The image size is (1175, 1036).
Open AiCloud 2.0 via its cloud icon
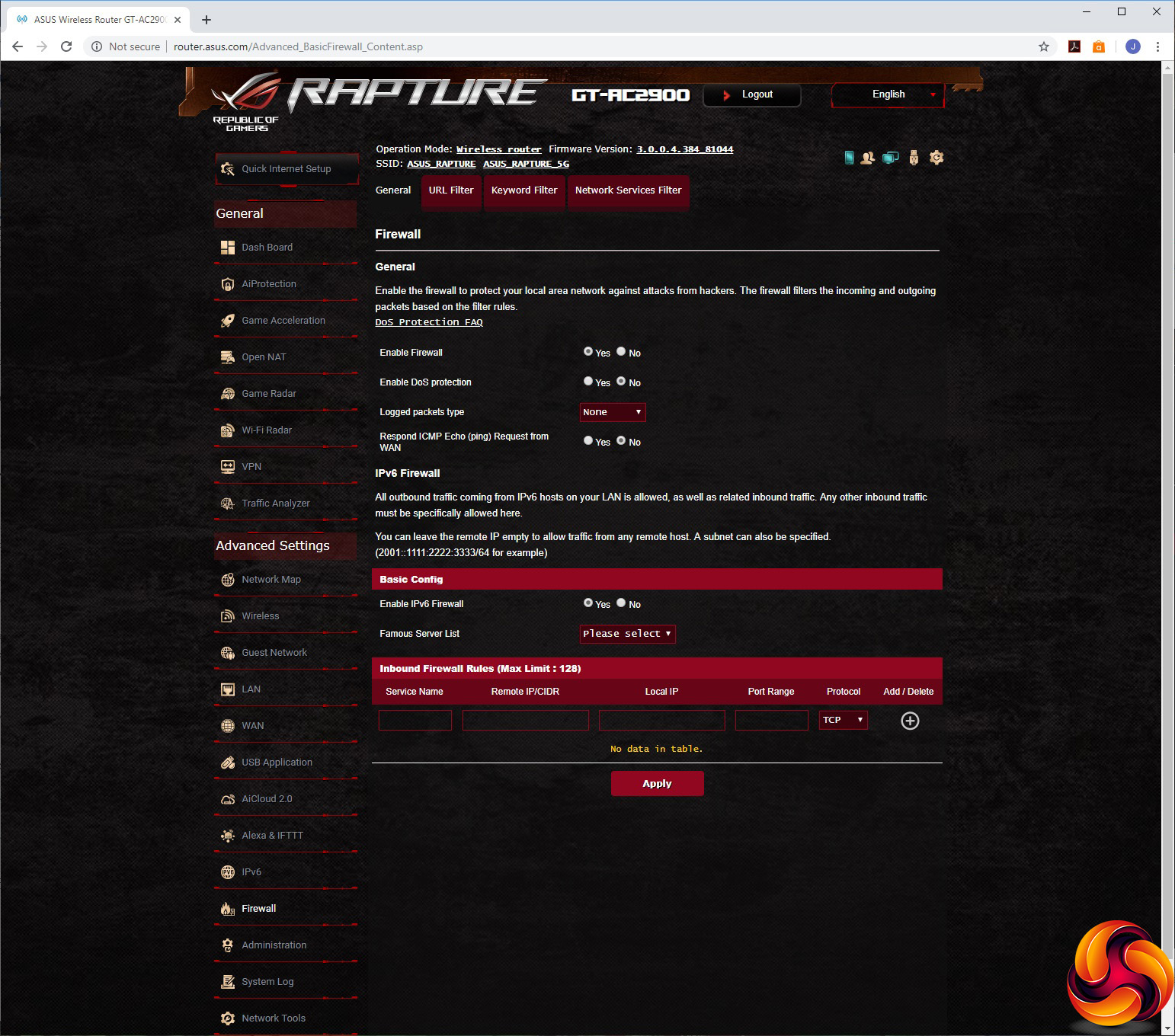[x=227, y=799]
